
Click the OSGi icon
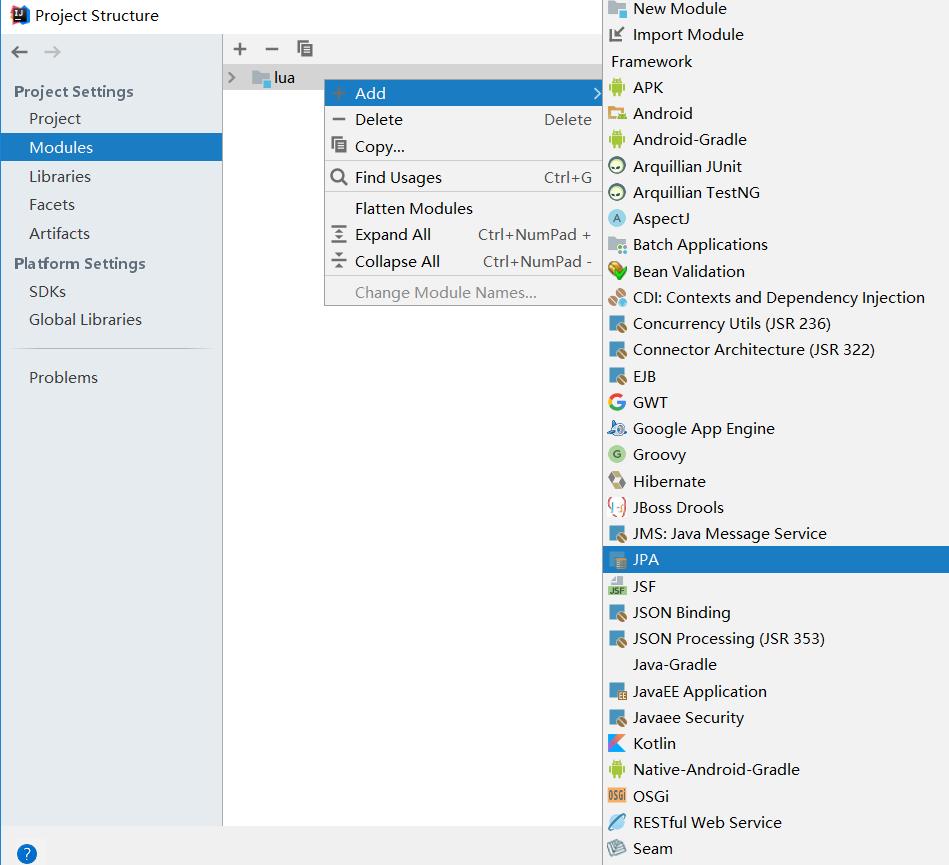(x=617, y=795)
